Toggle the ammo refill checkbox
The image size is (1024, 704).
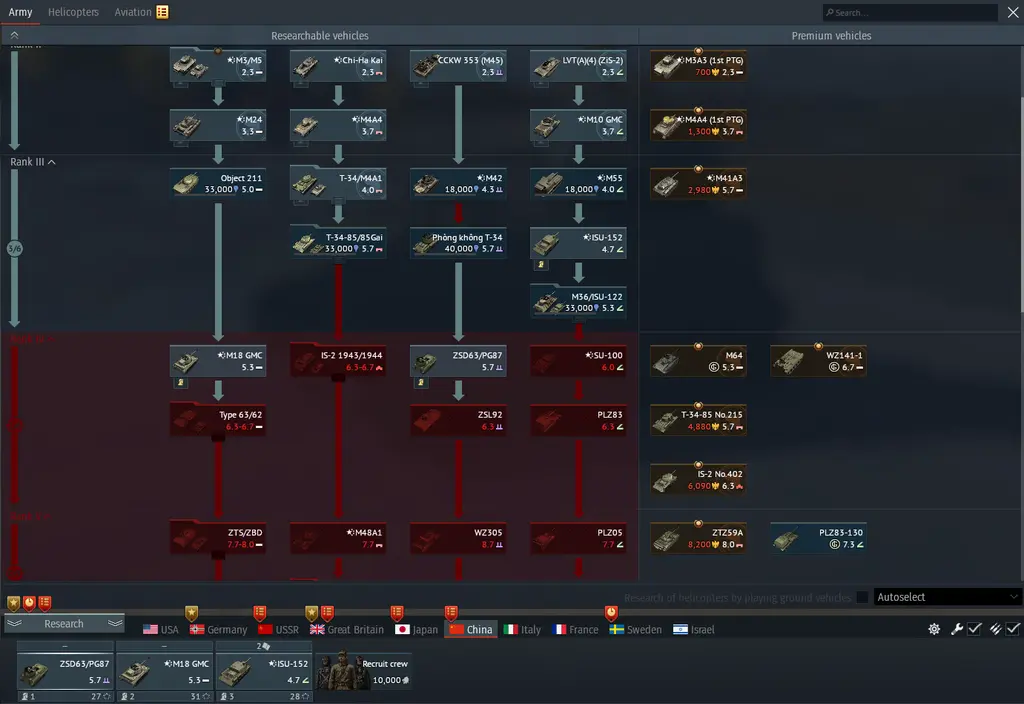1013,629
